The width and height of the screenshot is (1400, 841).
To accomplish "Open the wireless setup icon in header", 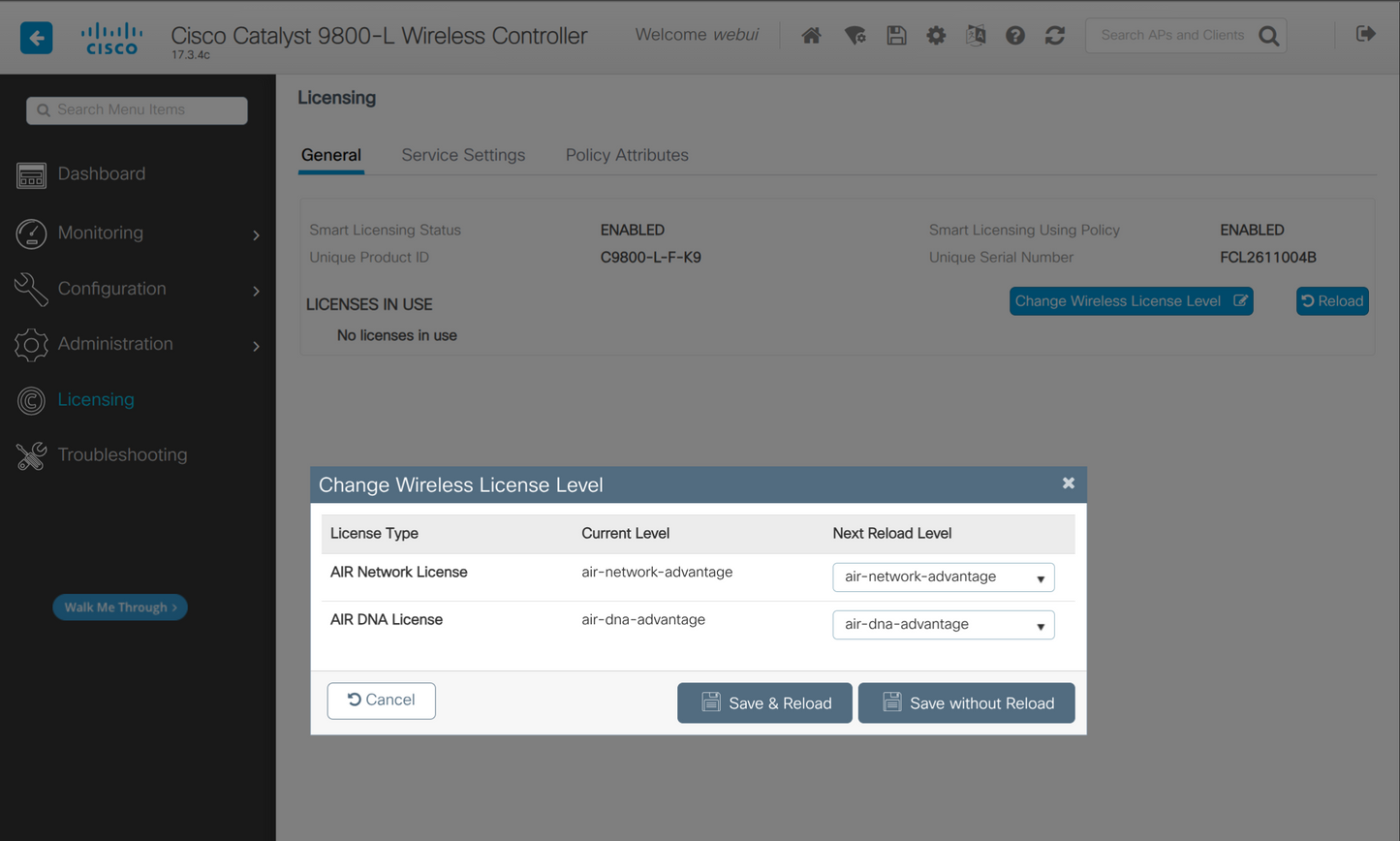I will pyautogui.click(x=855, y=36).
